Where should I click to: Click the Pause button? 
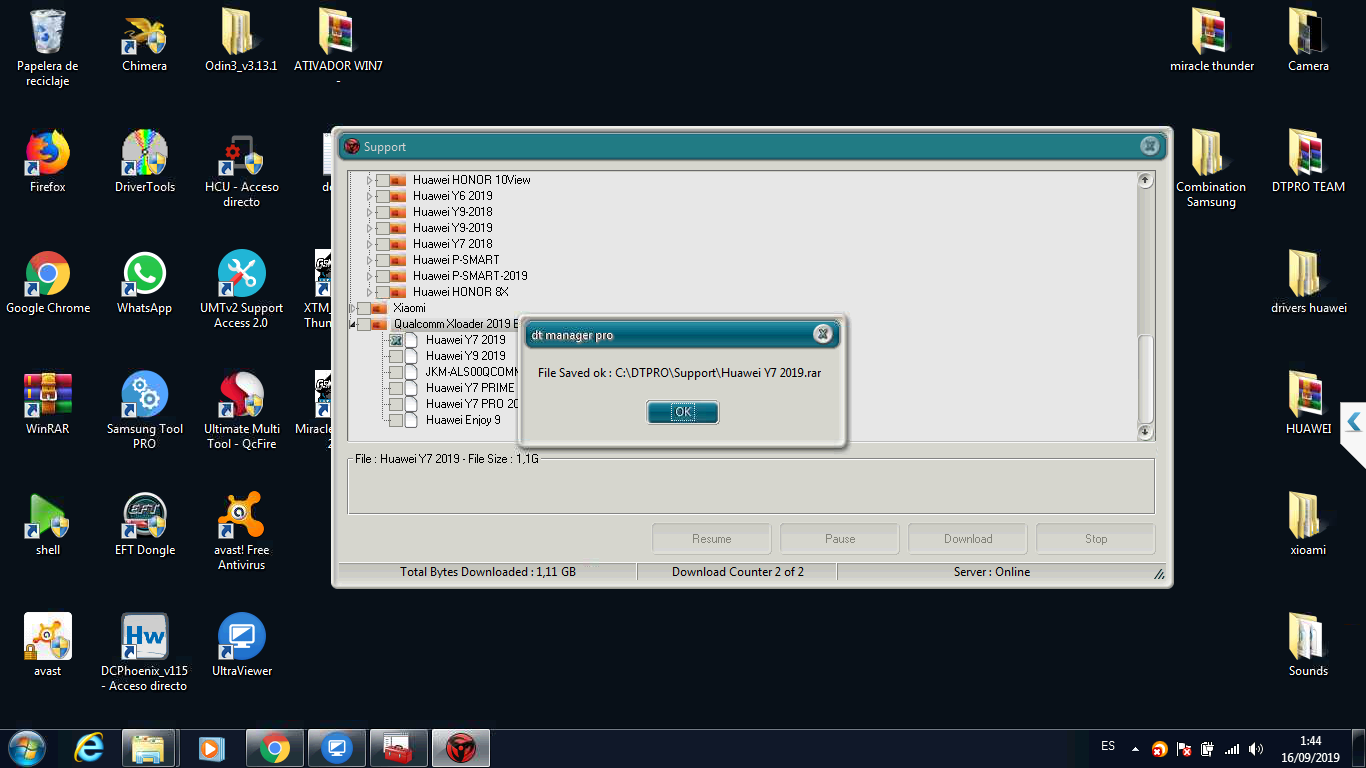click(x=840, y=539)
